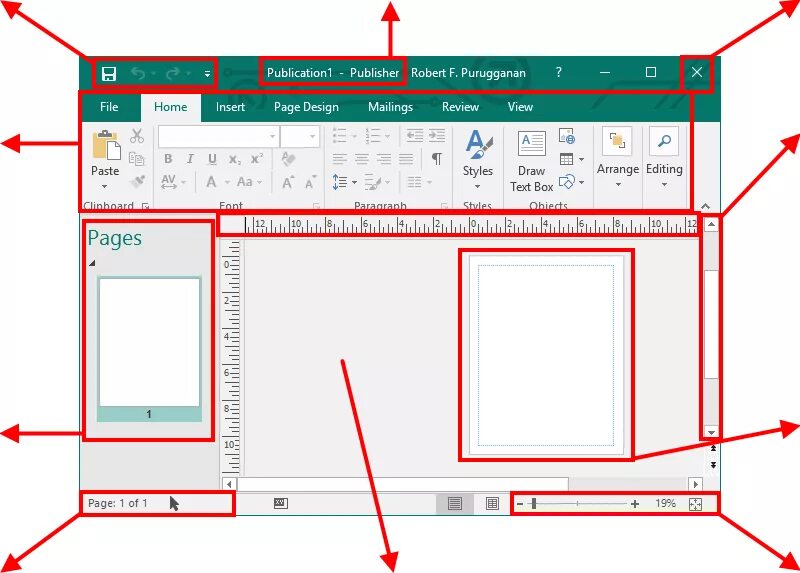Click the vertical scrollbar up arrow
Screen dimensions: 800x573
tap(711, 224)
